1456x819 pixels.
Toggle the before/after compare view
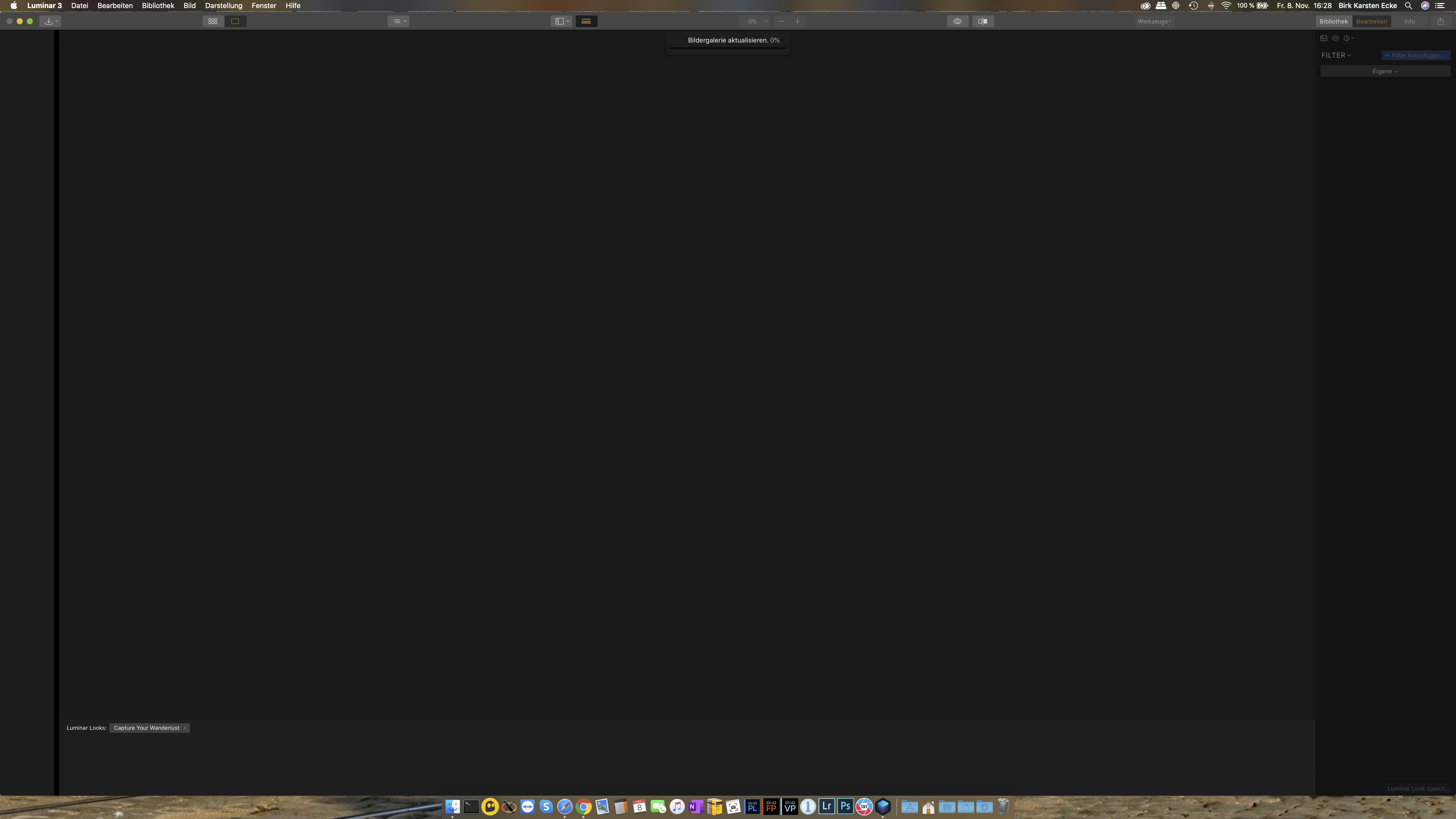pos(983,21)
